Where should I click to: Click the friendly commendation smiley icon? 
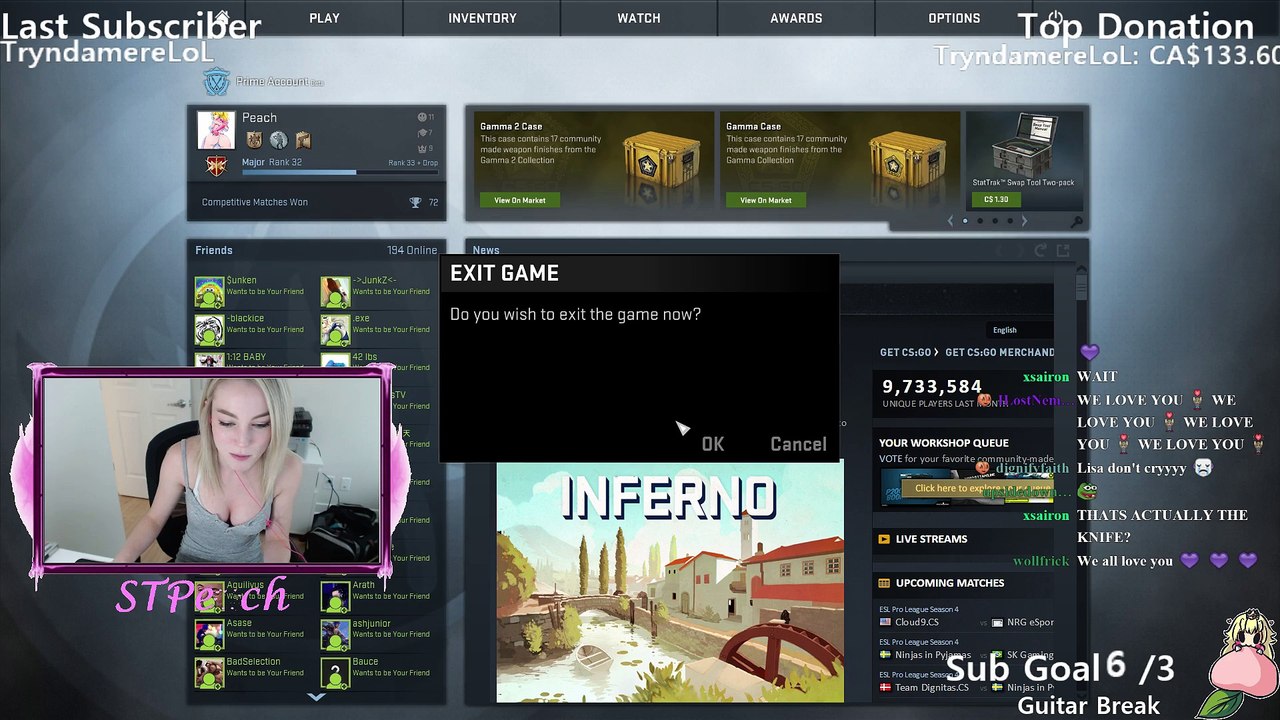pos(422,117)
